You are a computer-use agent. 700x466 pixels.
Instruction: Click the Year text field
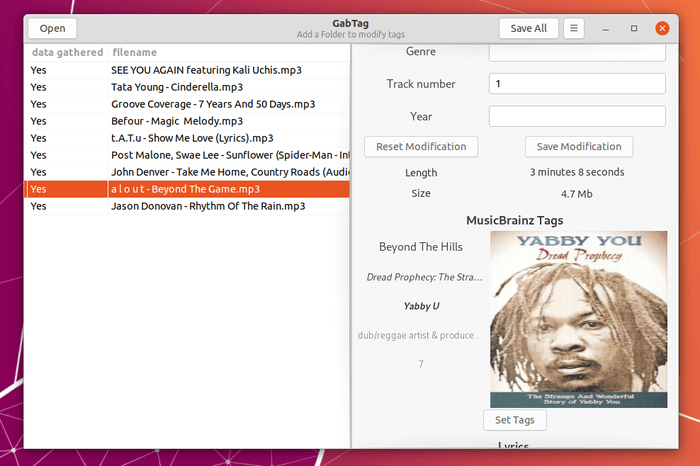pos(577,116)
